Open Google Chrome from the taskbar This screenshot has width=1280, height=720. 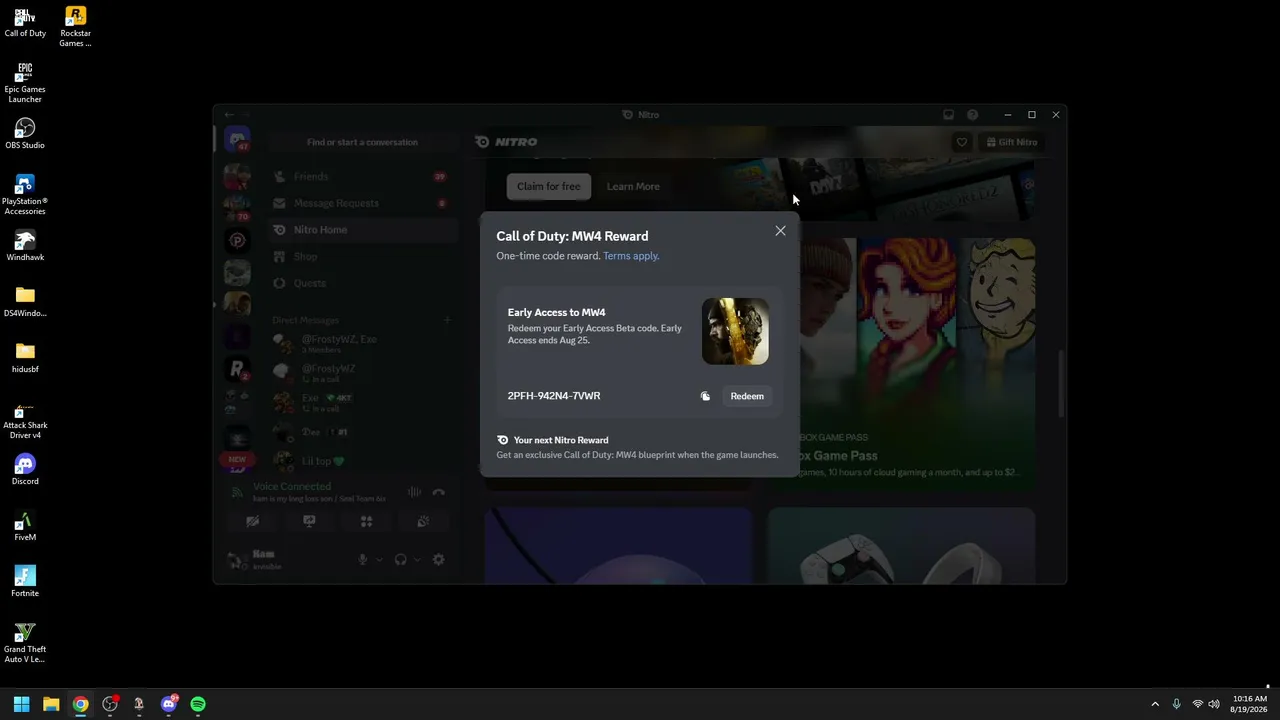pyautogui.click(x=80, y=704)
